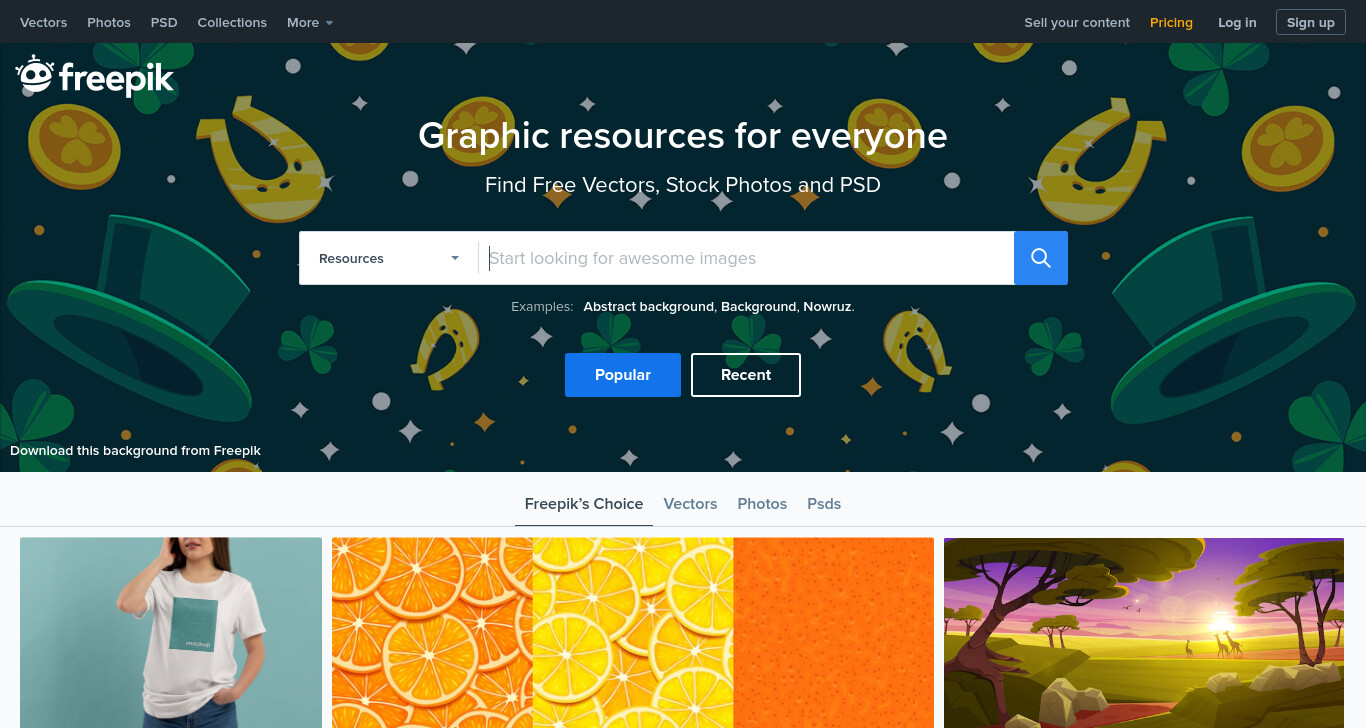Open the orange citrus slices pattern thumbnail
Screen dimensions: 1366x728
click(x=633, y=633)
